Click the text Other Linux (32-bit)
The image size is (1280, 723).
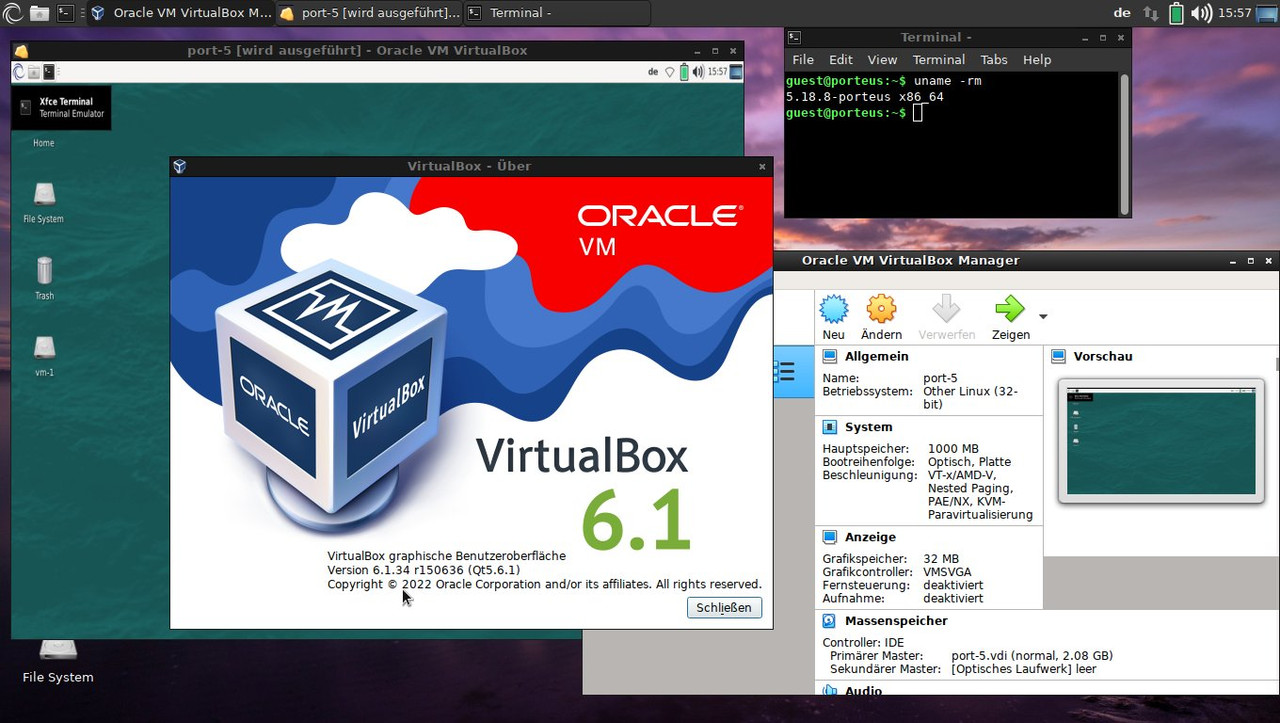[x=970, y=398]
